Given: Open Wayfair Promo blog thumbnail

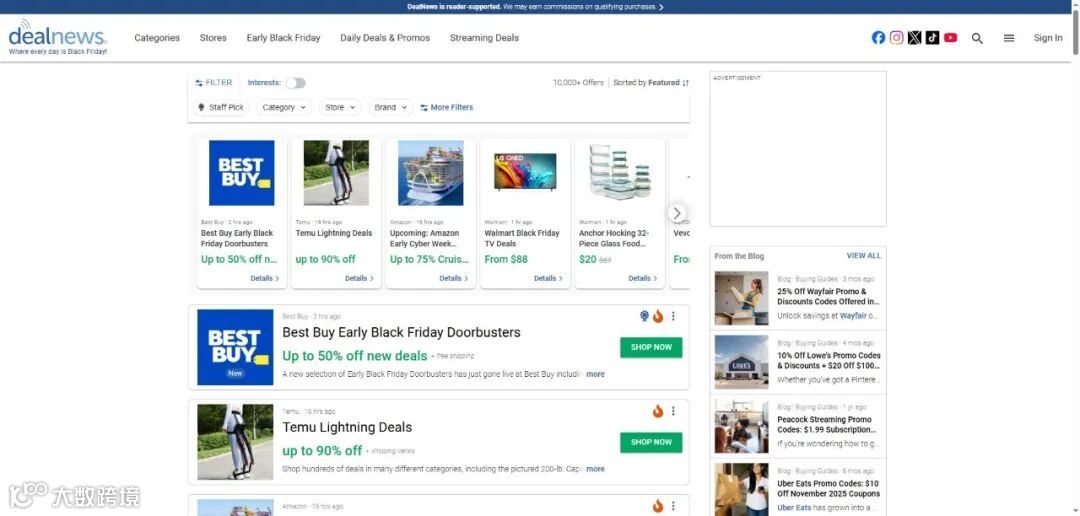Looking at the screenshot, I should coord(741,298).
